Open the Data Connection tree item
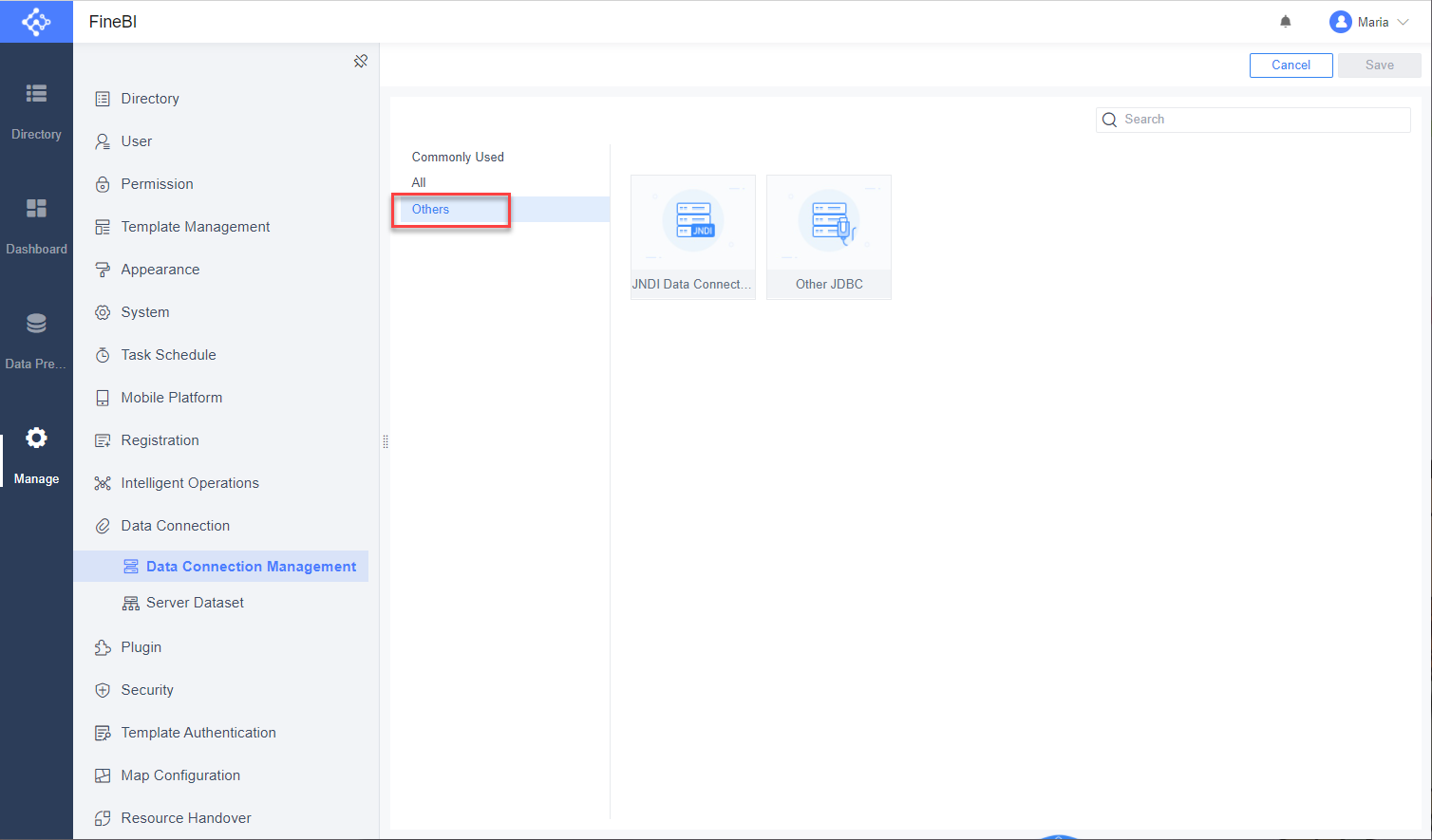Screen dimensions: 1432x840 click(175, 525)
